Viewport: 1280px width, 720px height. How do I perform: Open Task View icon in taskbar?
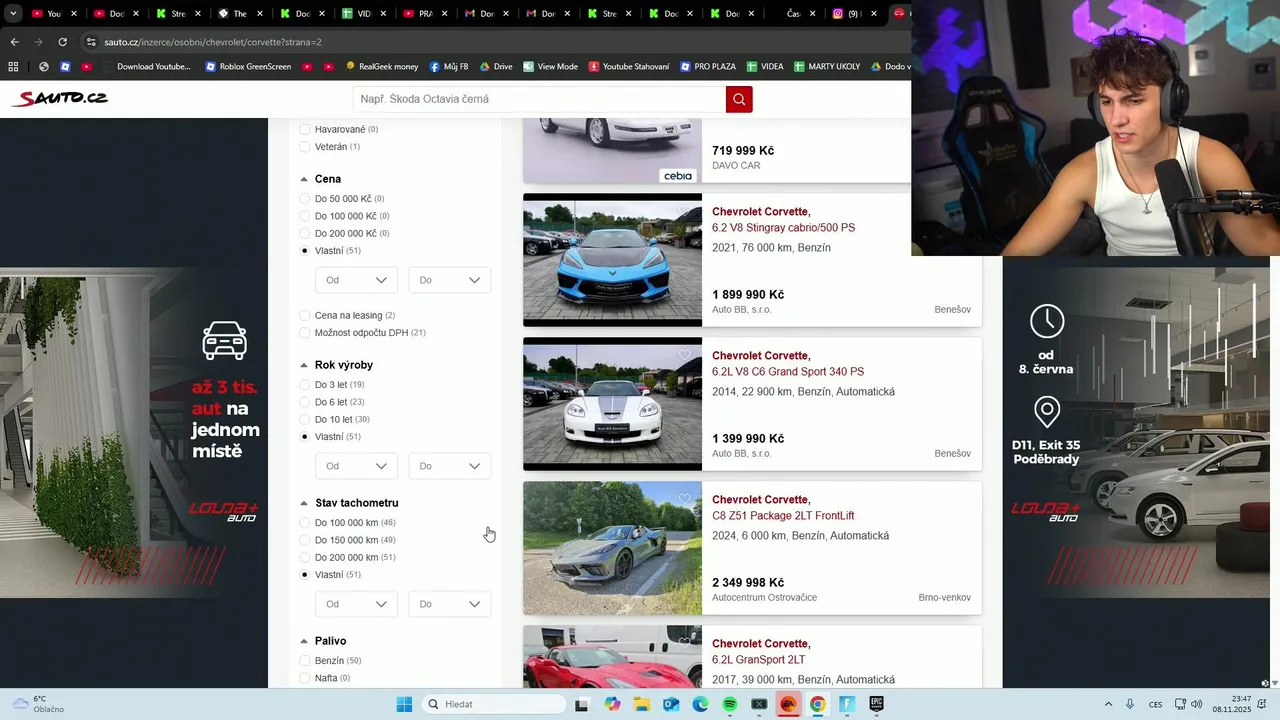pos(582,704)
